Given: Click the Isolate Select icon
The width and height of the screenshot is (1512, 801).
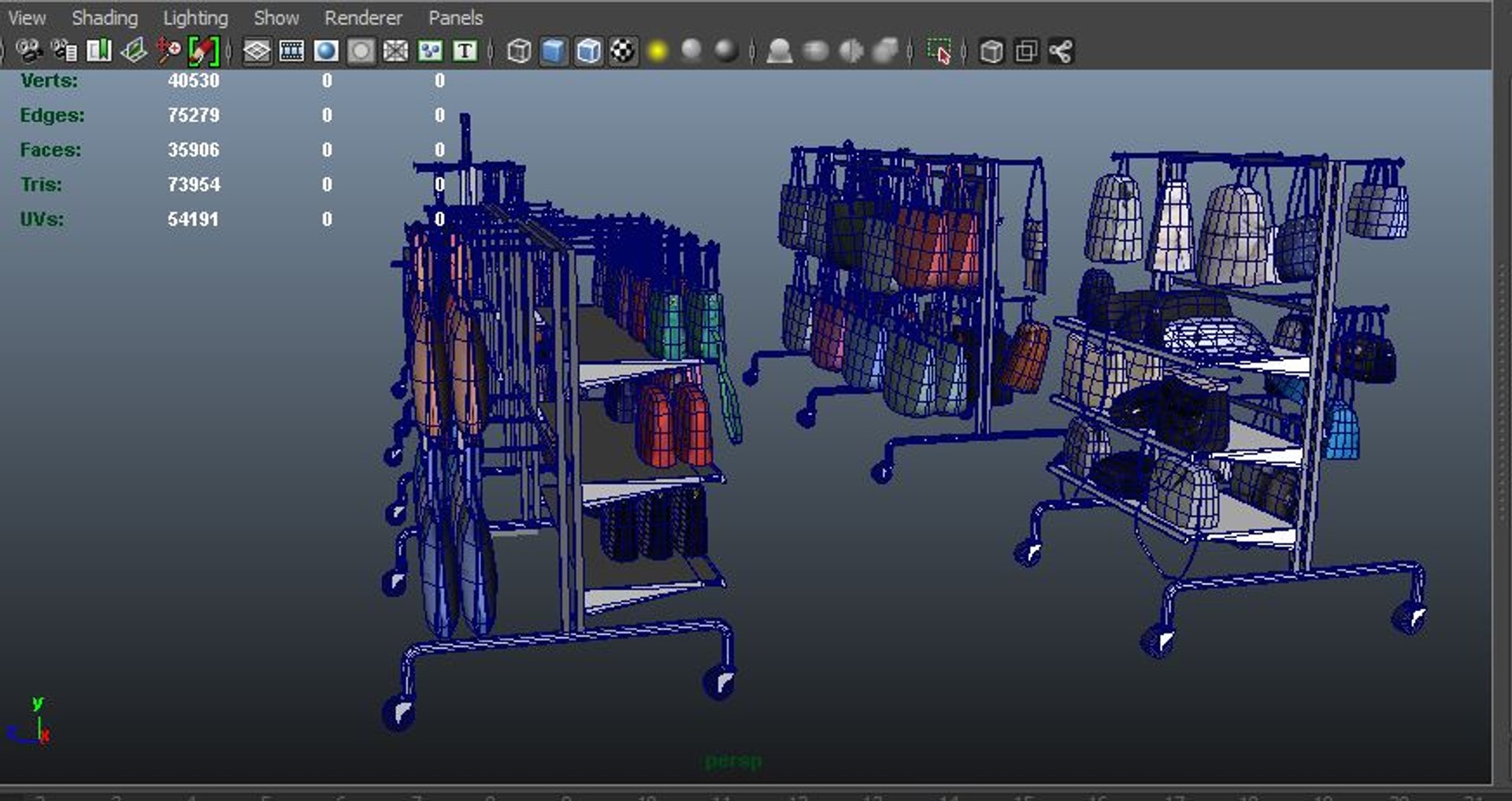Looking at the screenshot, I should pyautogui.click(x=939, y=51).
